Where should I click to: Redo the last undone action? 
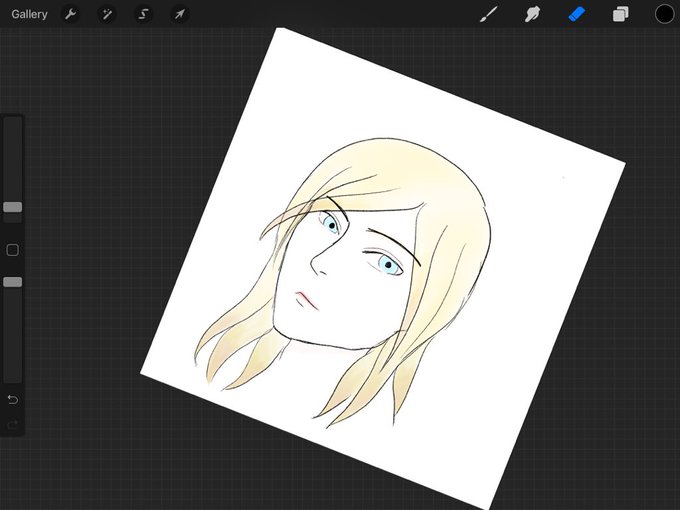[x=13, y=424]
